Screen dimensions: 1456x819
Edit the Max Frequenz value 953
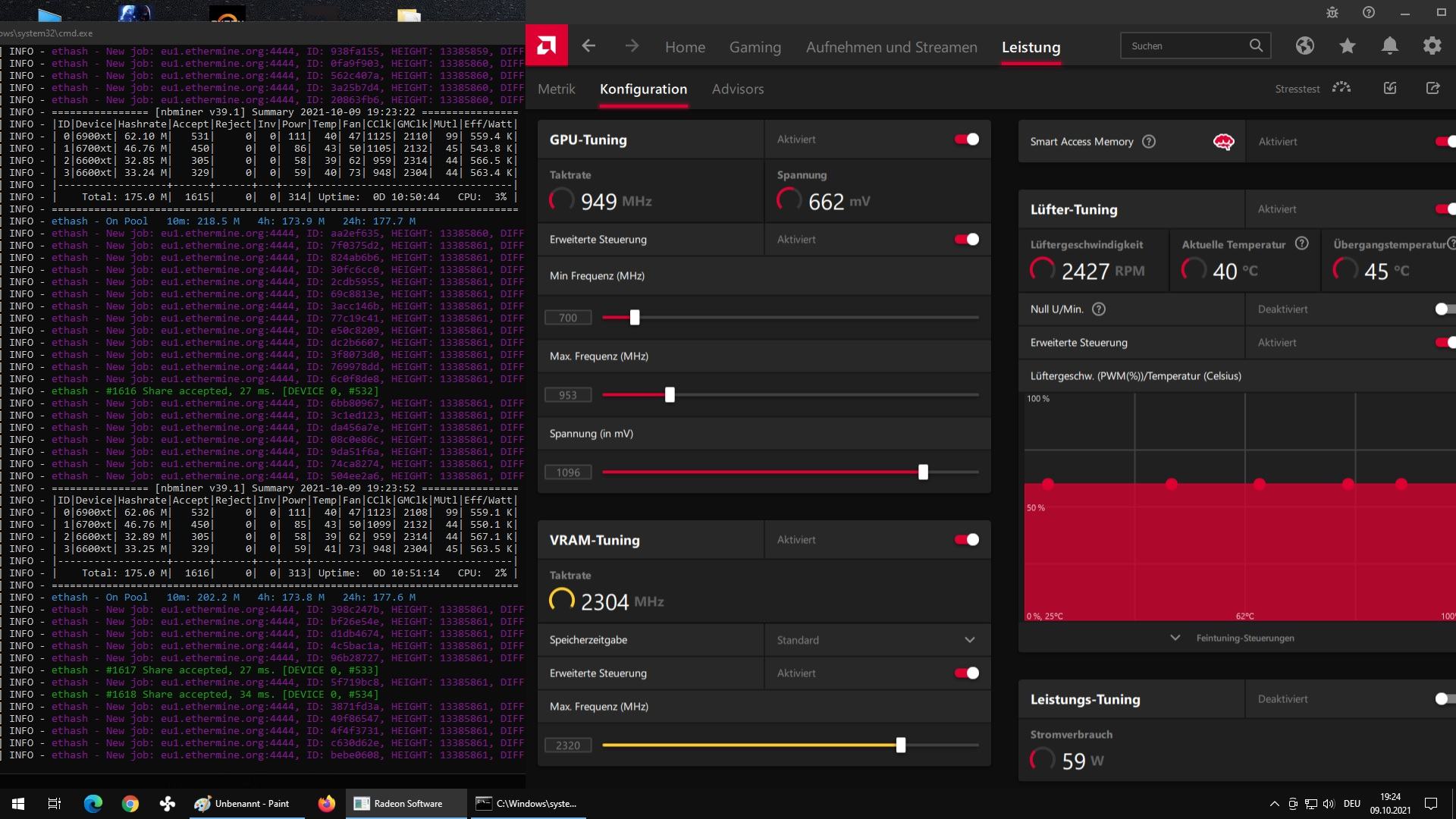(x=568, y=395)
